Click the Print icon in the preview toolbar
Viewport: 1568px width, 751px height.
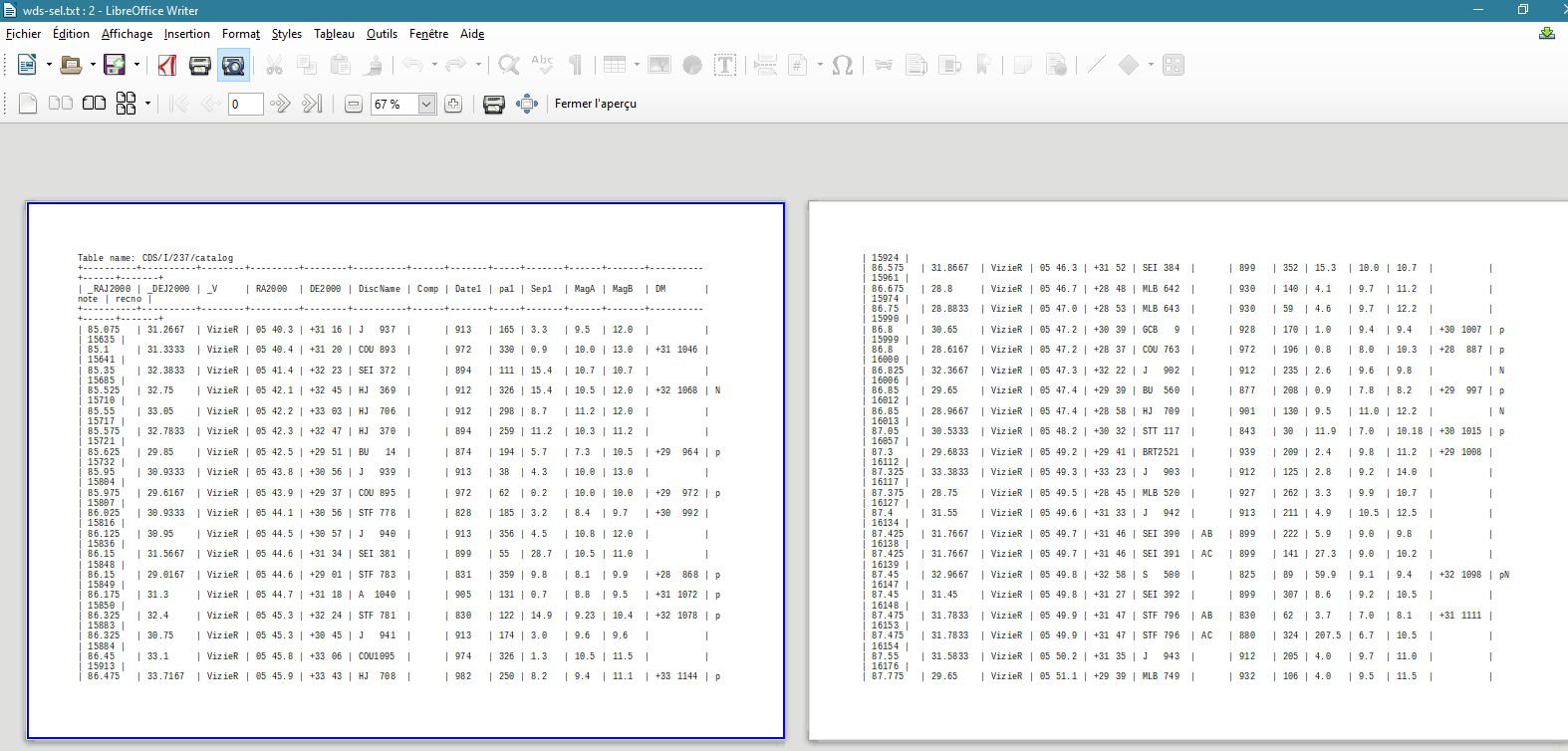[x=494, y=104]
